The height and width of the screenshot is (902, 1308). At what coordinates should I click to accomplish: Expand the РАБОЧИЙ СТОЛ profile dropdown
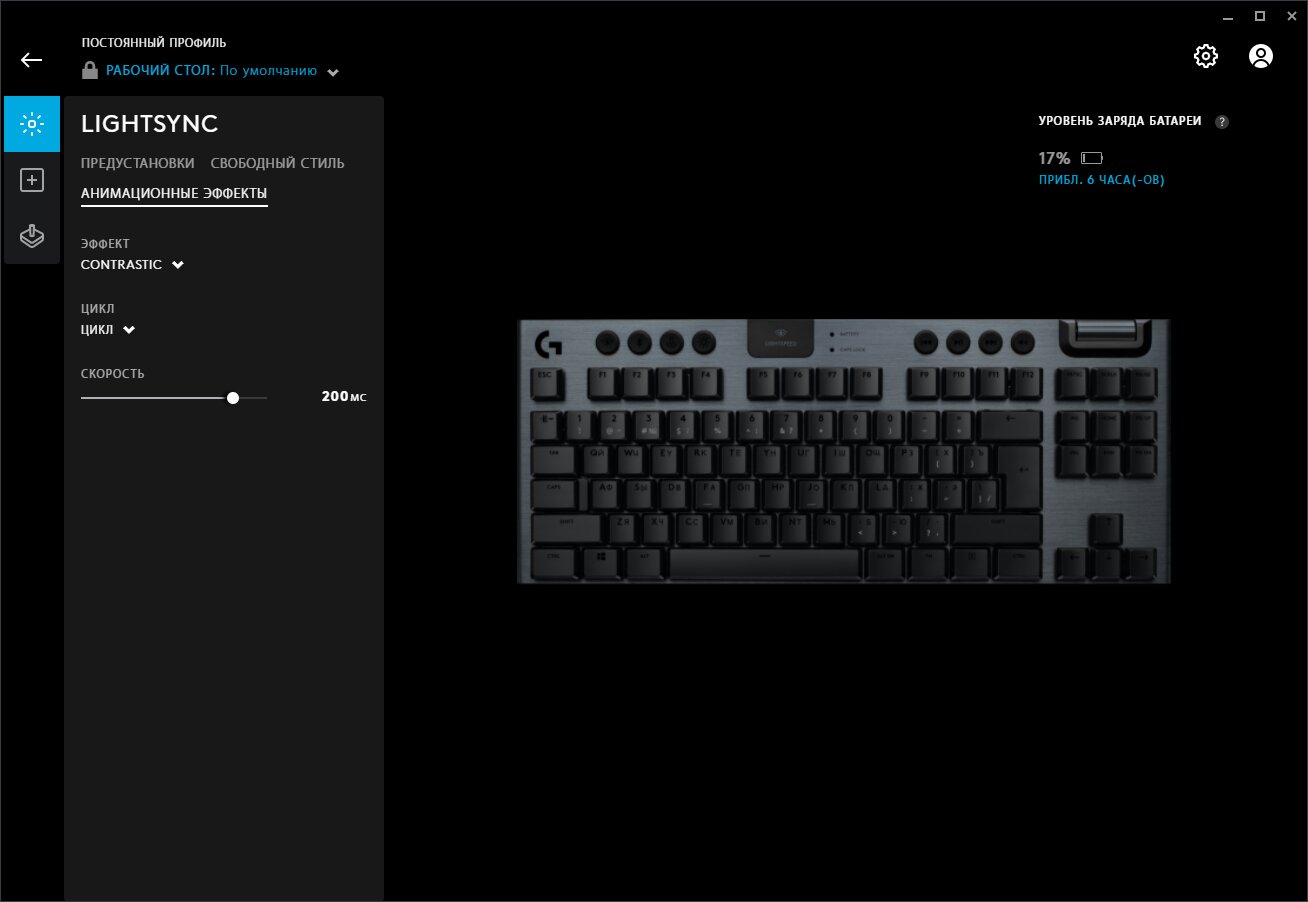pos(333,72)
